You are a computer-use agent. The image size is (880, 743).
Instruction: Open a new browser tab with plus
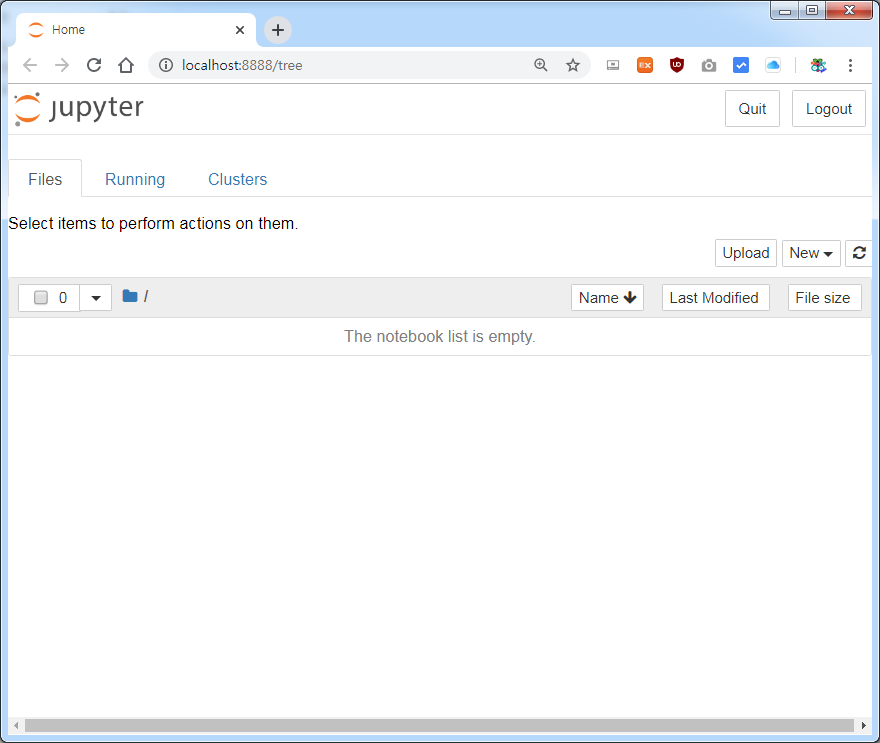[x=278, y=30]
